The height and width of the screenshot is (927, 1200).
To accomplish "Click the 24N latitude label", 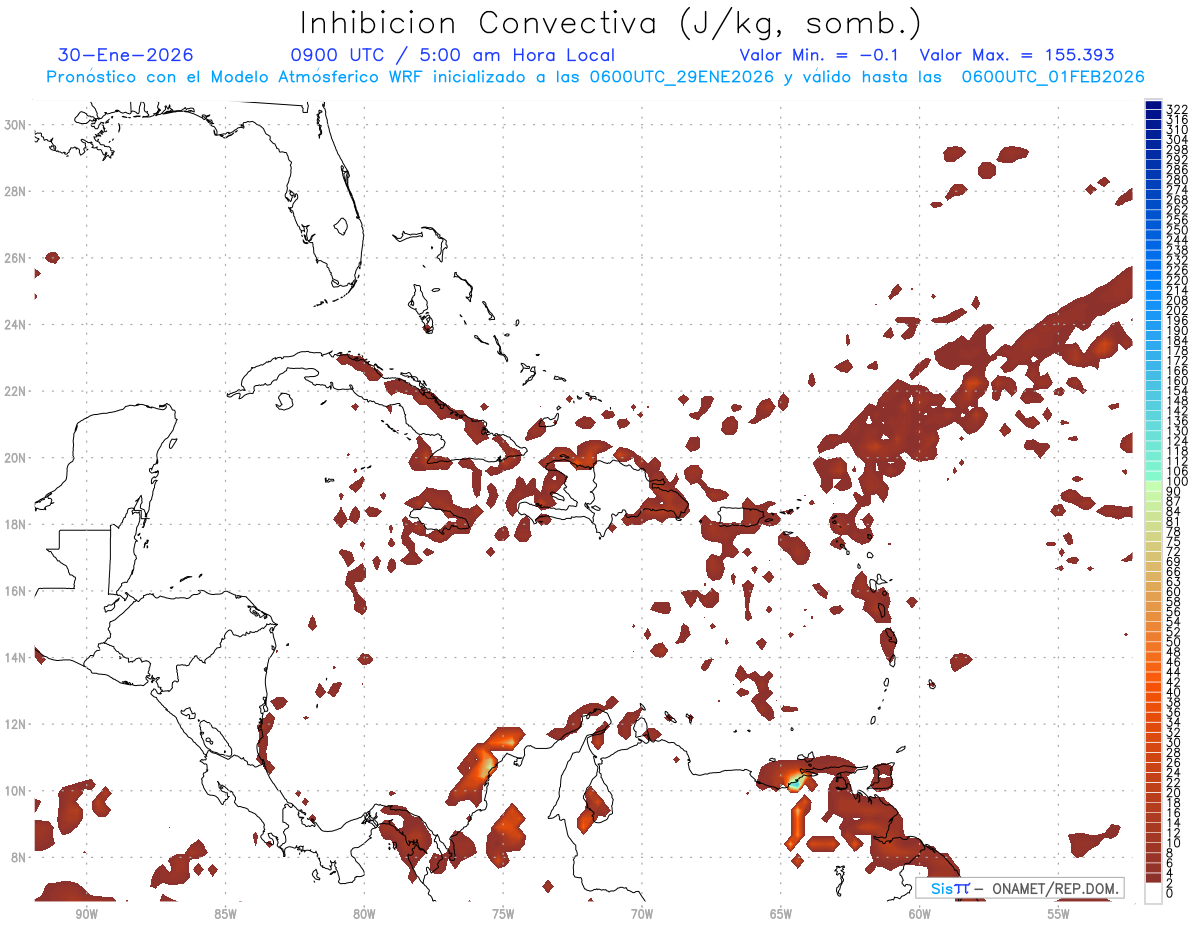I will (x=16, y=325).
